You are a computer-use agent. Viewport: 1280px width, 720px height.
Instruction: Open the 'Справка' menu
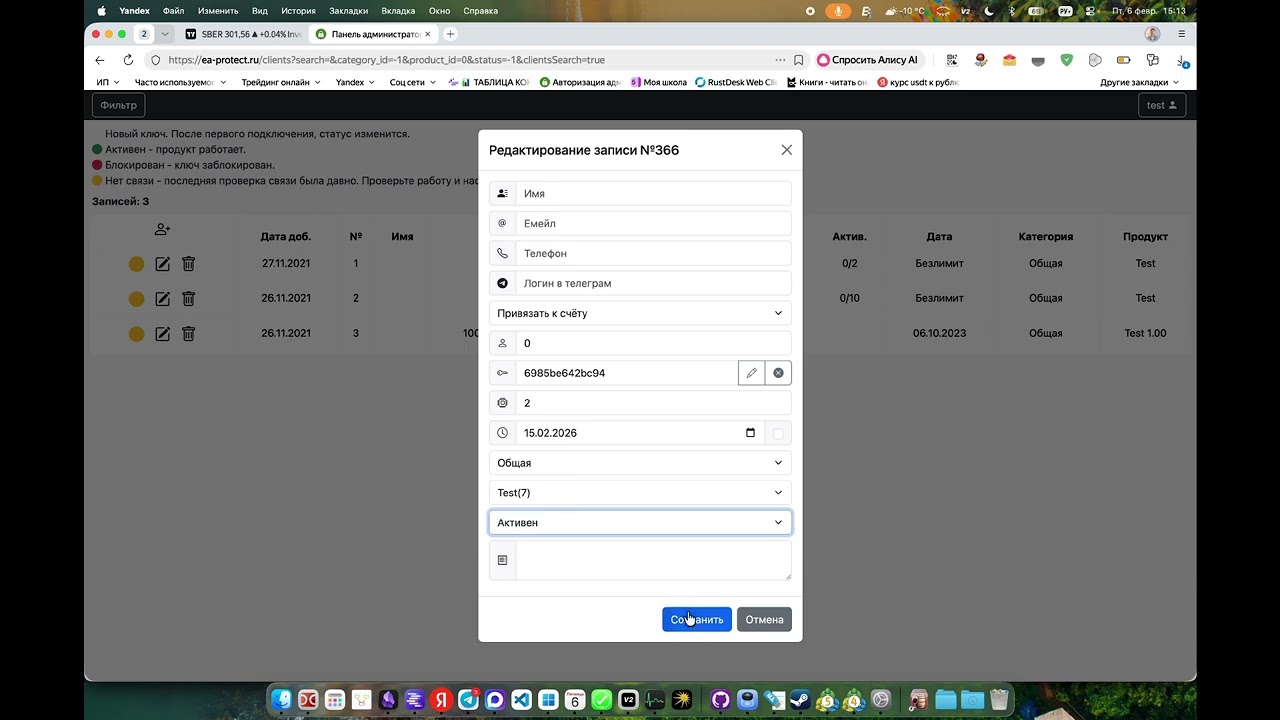click(481, 11)
